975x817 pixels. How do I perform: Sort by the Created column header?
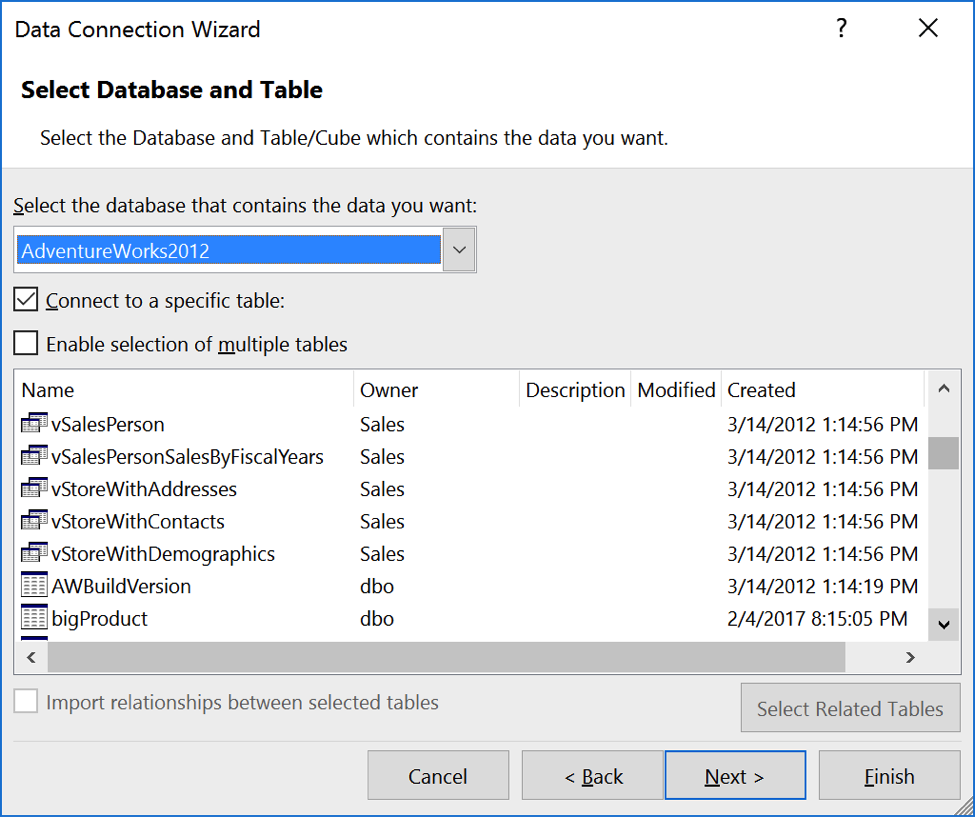click(823, 390)
